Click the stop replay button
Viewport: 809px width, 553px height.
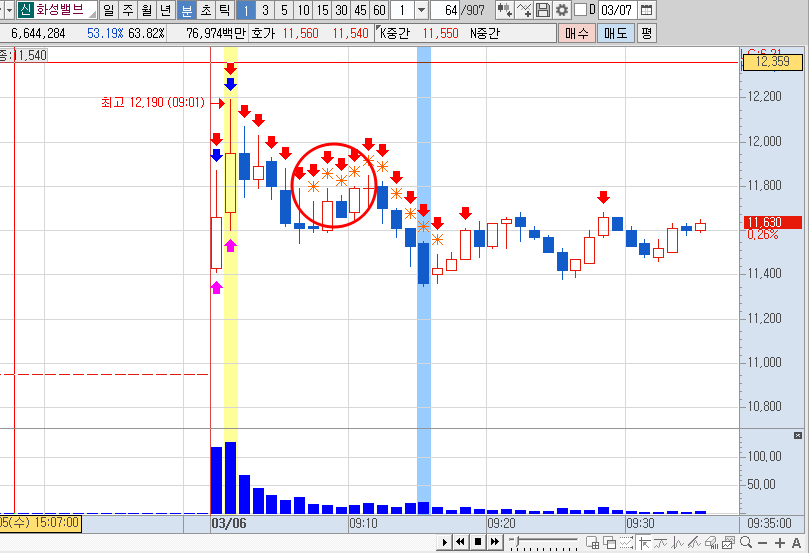tap(478, 542)
